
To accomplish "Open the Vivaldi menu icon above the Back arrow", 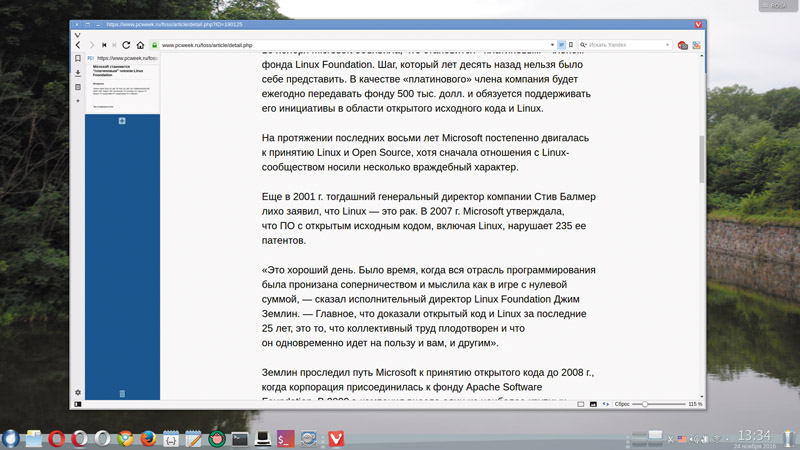I will click(78, 35).
